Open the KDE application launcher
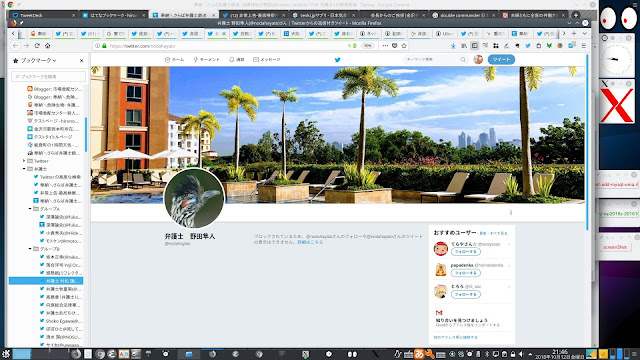 tap(6, 354)
